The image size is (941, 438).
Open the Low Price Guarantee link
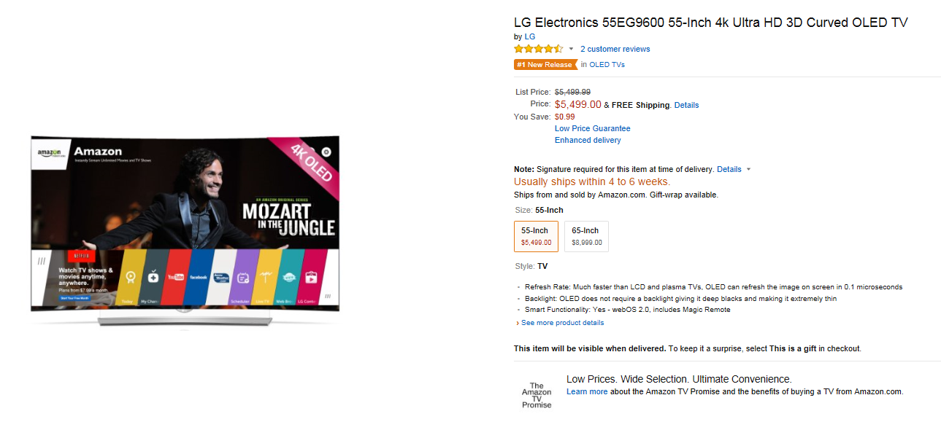click(x=592, y=128)
